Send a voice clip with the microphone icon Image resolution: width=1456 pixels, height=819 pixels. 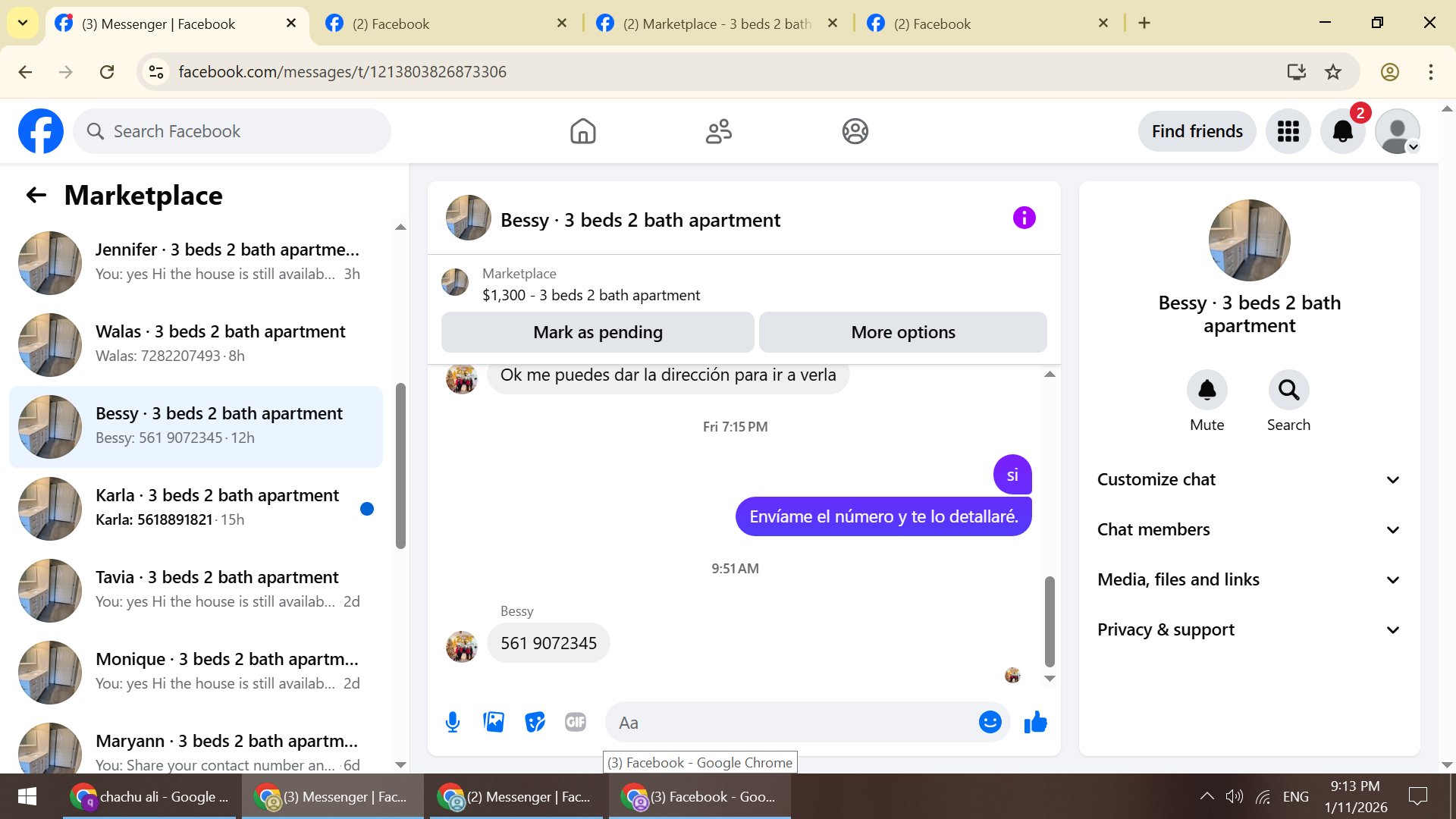click(453, 722)
